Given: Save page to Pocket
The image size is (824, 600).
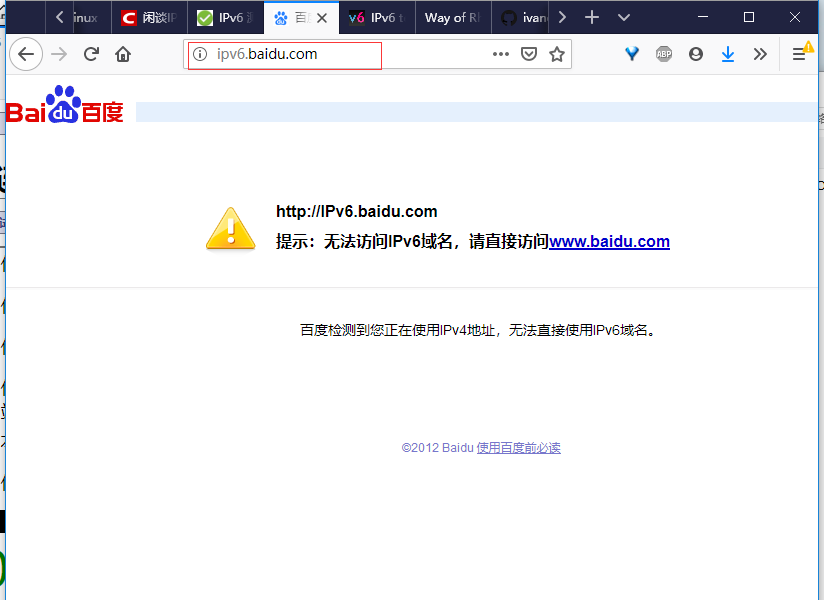Looking at the screenshot, I should [x=529, y=54].
